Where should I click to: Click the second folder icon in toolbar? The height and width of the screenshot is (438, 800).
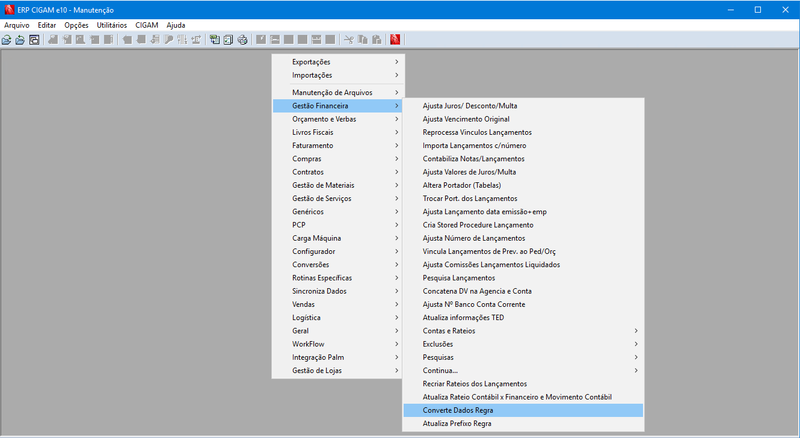pos(20,39)
